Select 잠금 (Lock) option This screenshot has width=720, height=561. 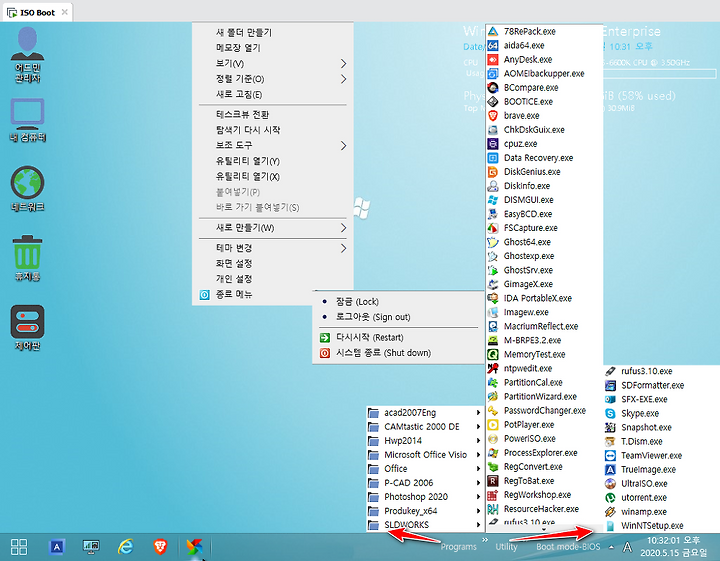coord(398,302)
